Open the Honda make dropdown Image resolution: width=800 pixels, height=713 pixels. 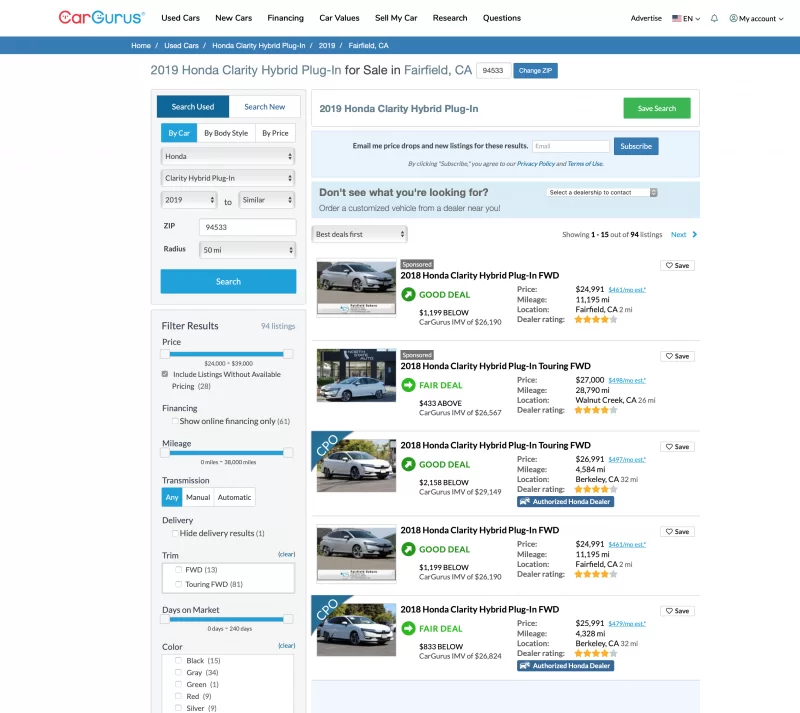[x=228, y=156]
